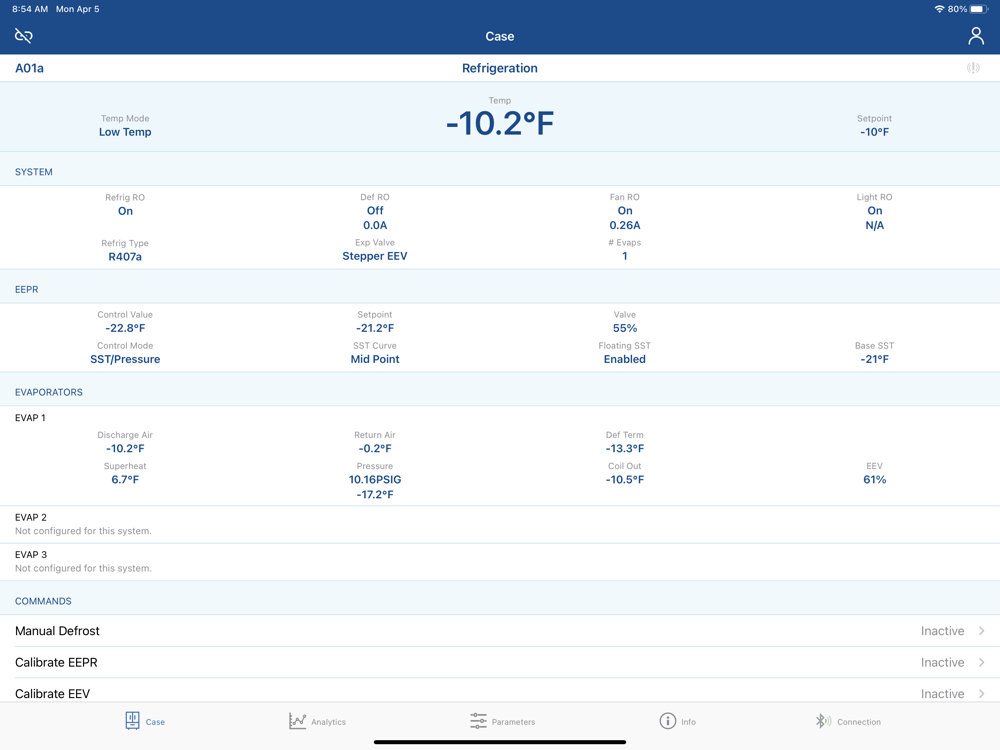The height and width of the screenshot is (750, 1000).
Task: Tap the SST/Pressure control mode
Action: tap(125, 359)
